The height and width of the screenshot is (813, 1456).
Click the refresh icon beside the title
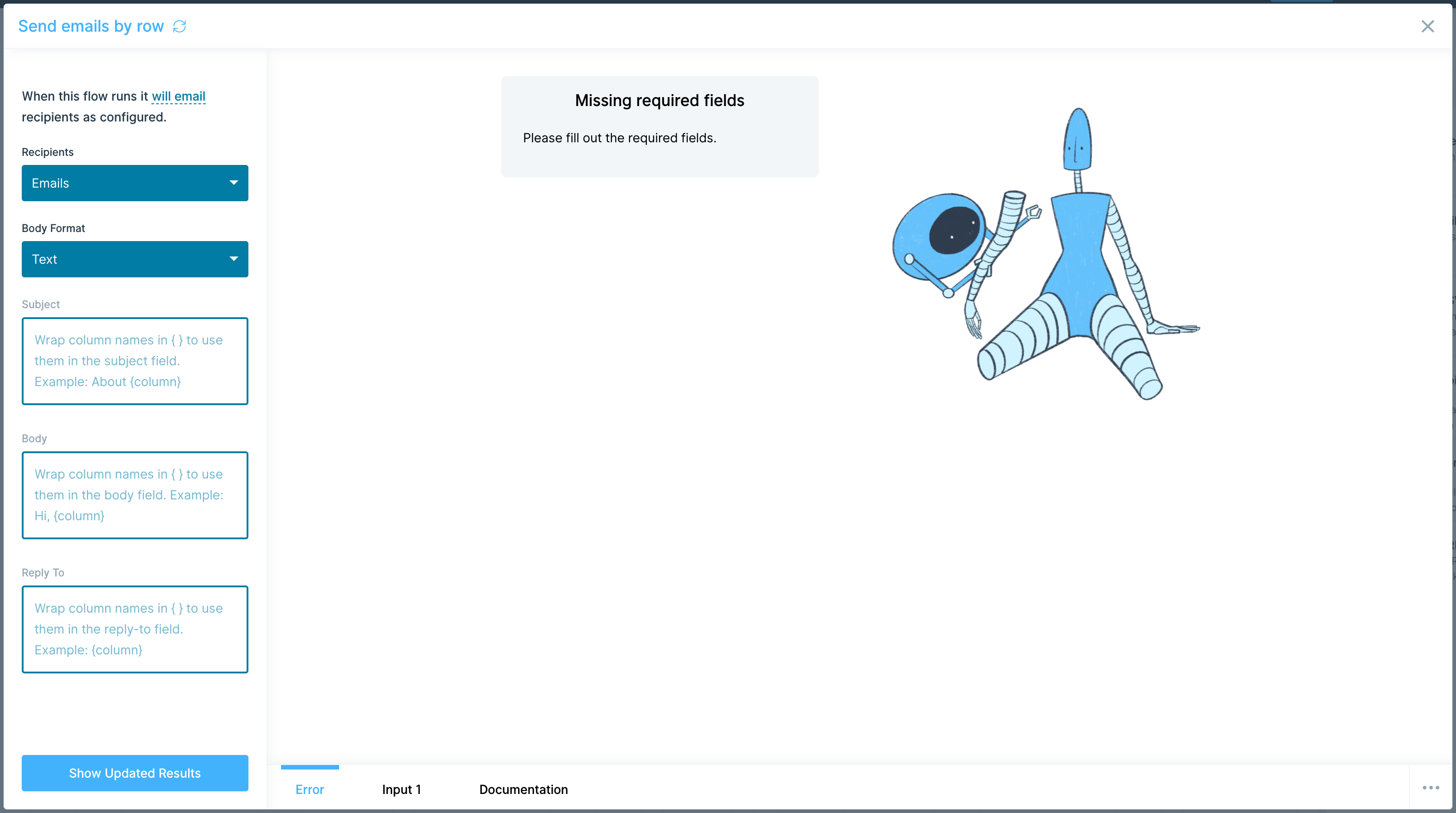pos(179,27)
